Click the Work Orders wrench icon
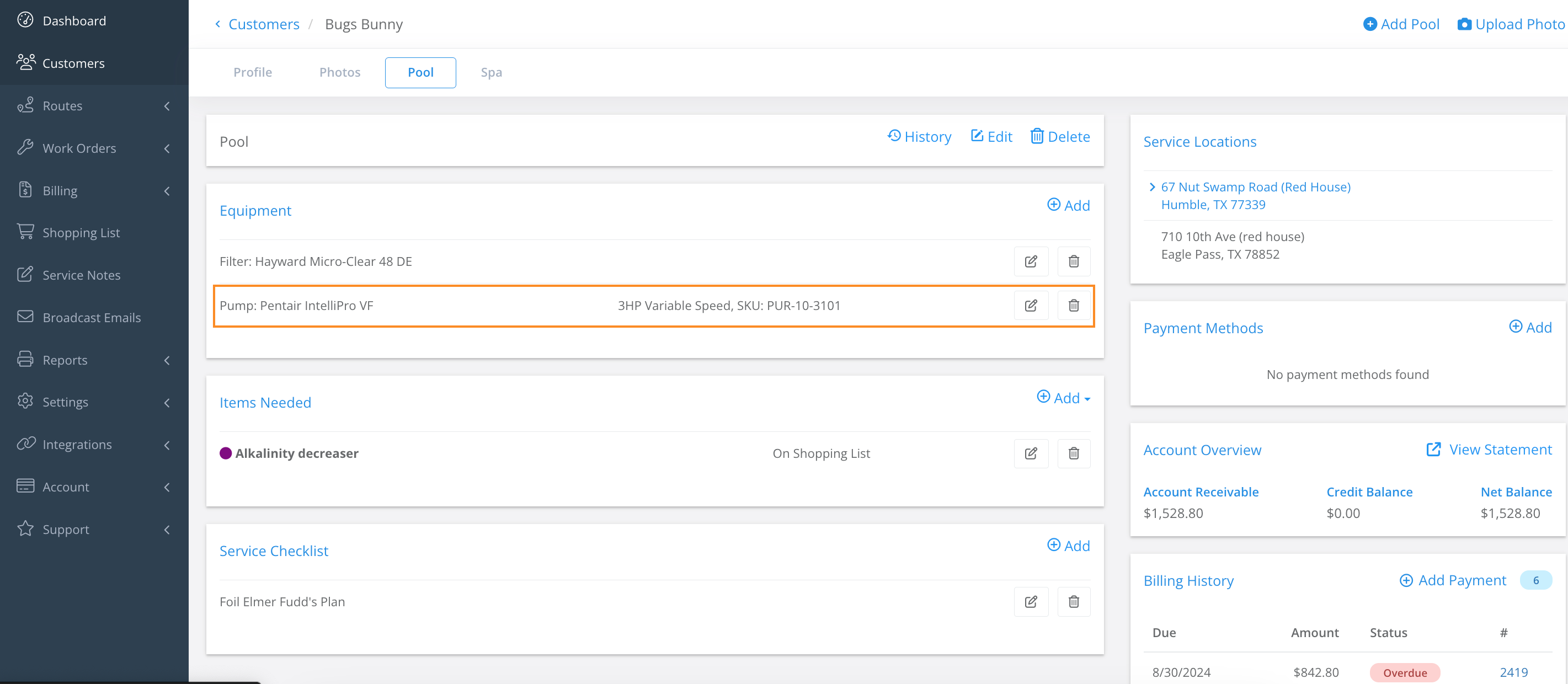This screenshot has width=1568, height=684. click(x=25, y=147)
